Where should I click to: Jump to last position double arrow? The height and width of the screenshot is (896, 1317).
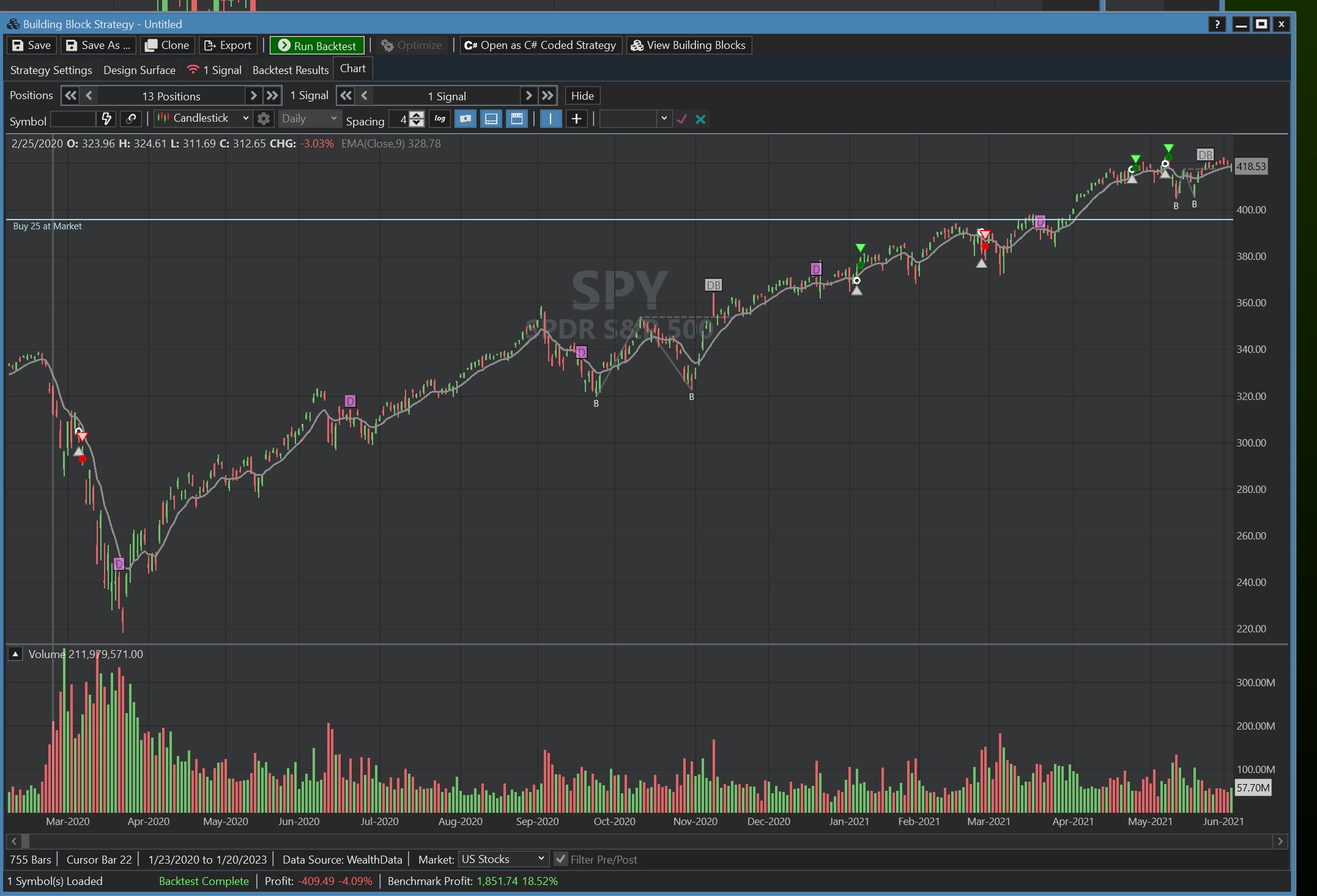coord(272,95)
